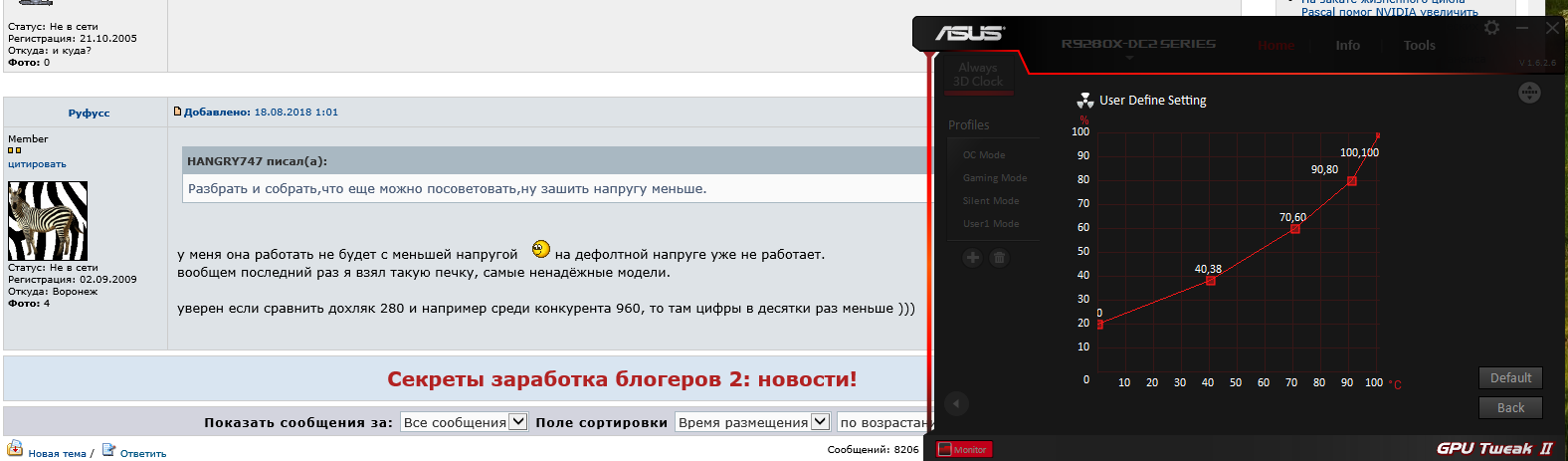Open the Время размещения sort field dropdown
This screenshot has height=461, width=1568.
point(752,422)
